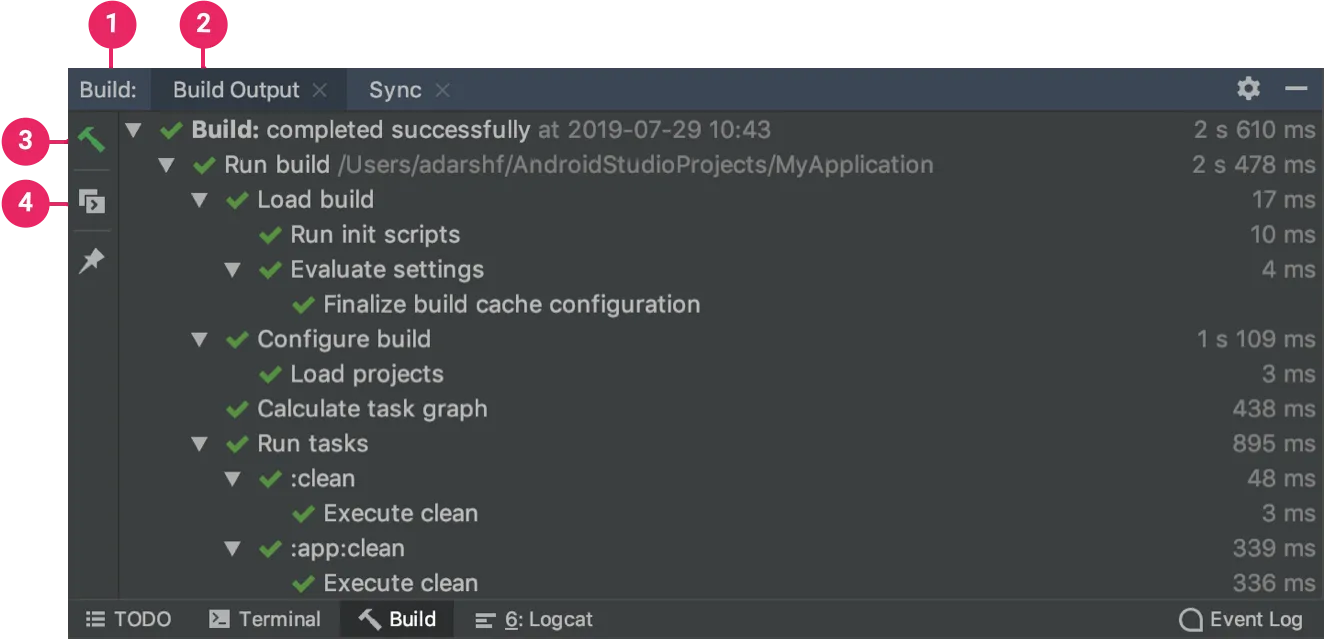This screenshot has height=640, width=1324.
Task: Collapse the Run build node
Action: (x=167, y=165)
